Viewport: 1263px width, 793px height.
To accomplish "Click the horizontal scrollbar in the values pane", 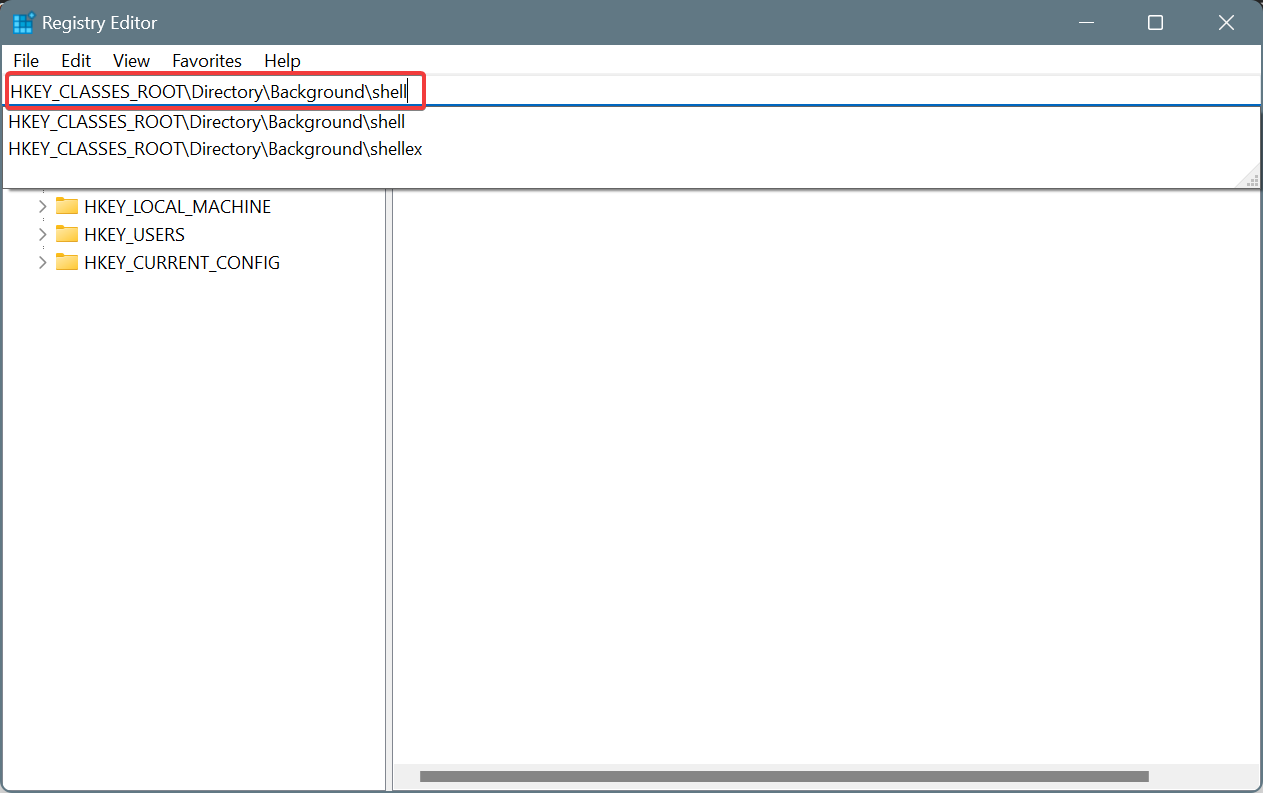I will tap(784, 776).
